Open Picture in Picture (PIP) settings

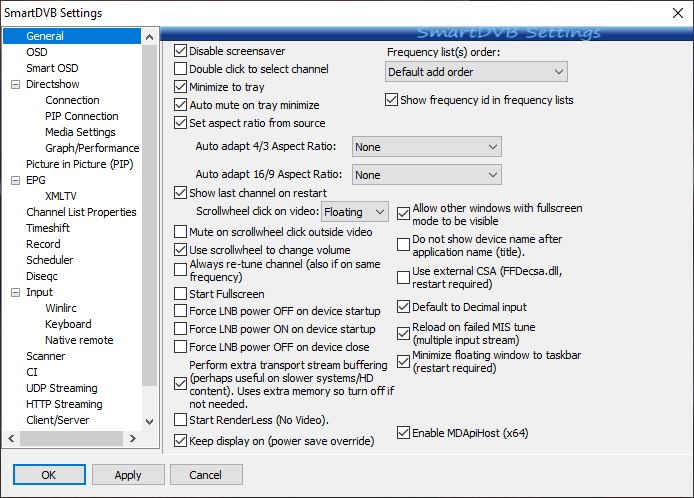[80, 164]
